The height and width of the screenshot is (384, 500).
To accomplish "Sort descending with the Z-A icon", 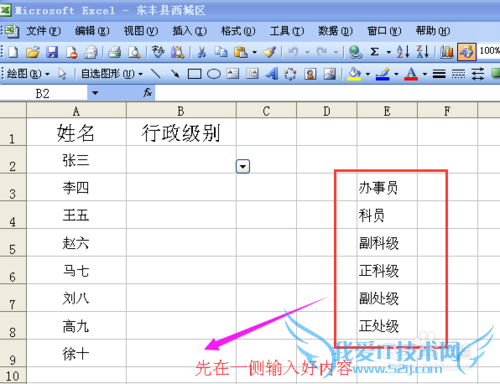I will pos(423,52).
